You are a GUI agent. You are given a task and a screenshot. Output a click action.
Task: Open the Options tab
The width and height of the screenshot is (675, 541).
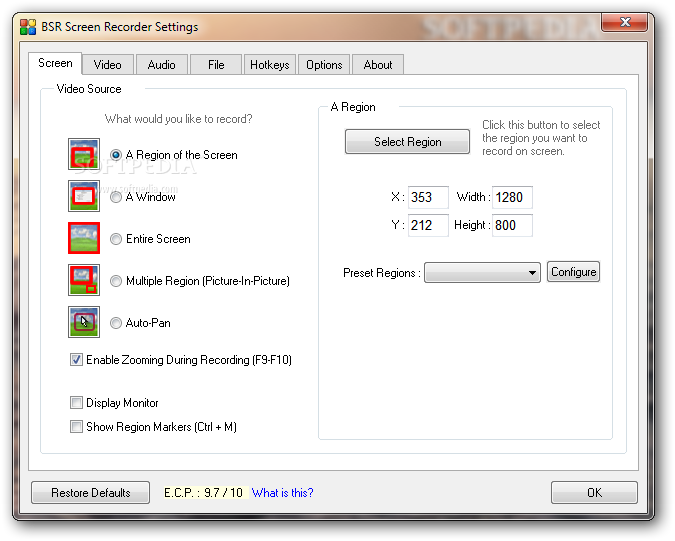click(324, 65)
